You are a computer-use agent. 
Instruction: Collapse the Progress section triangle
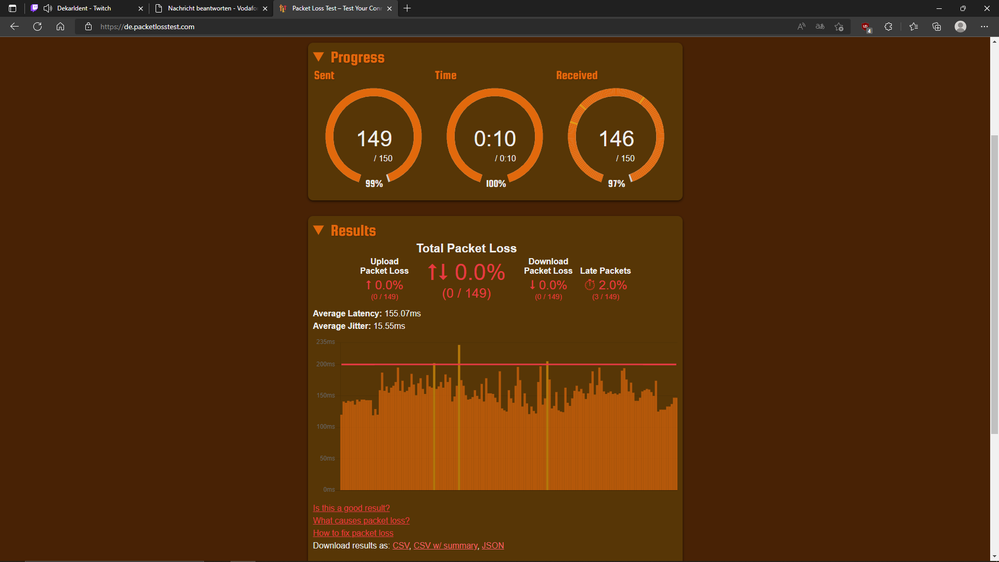pos(319,57)
